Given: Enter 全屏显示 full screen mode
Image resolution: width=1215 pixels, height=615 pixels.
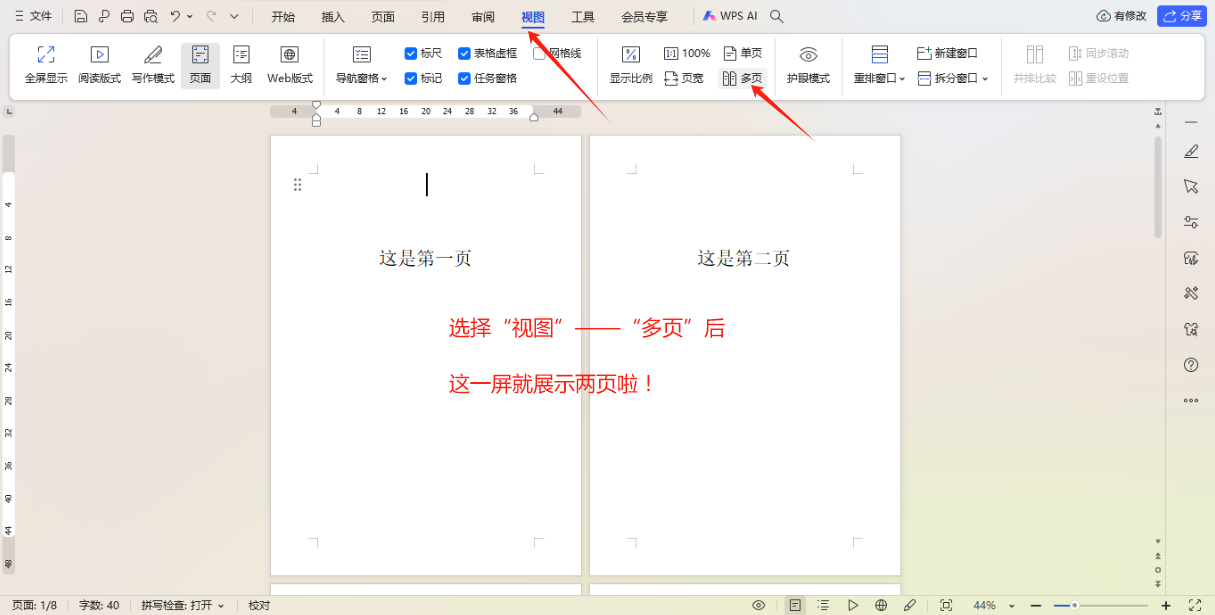Looking at the screenshot, I should (46, 65).
